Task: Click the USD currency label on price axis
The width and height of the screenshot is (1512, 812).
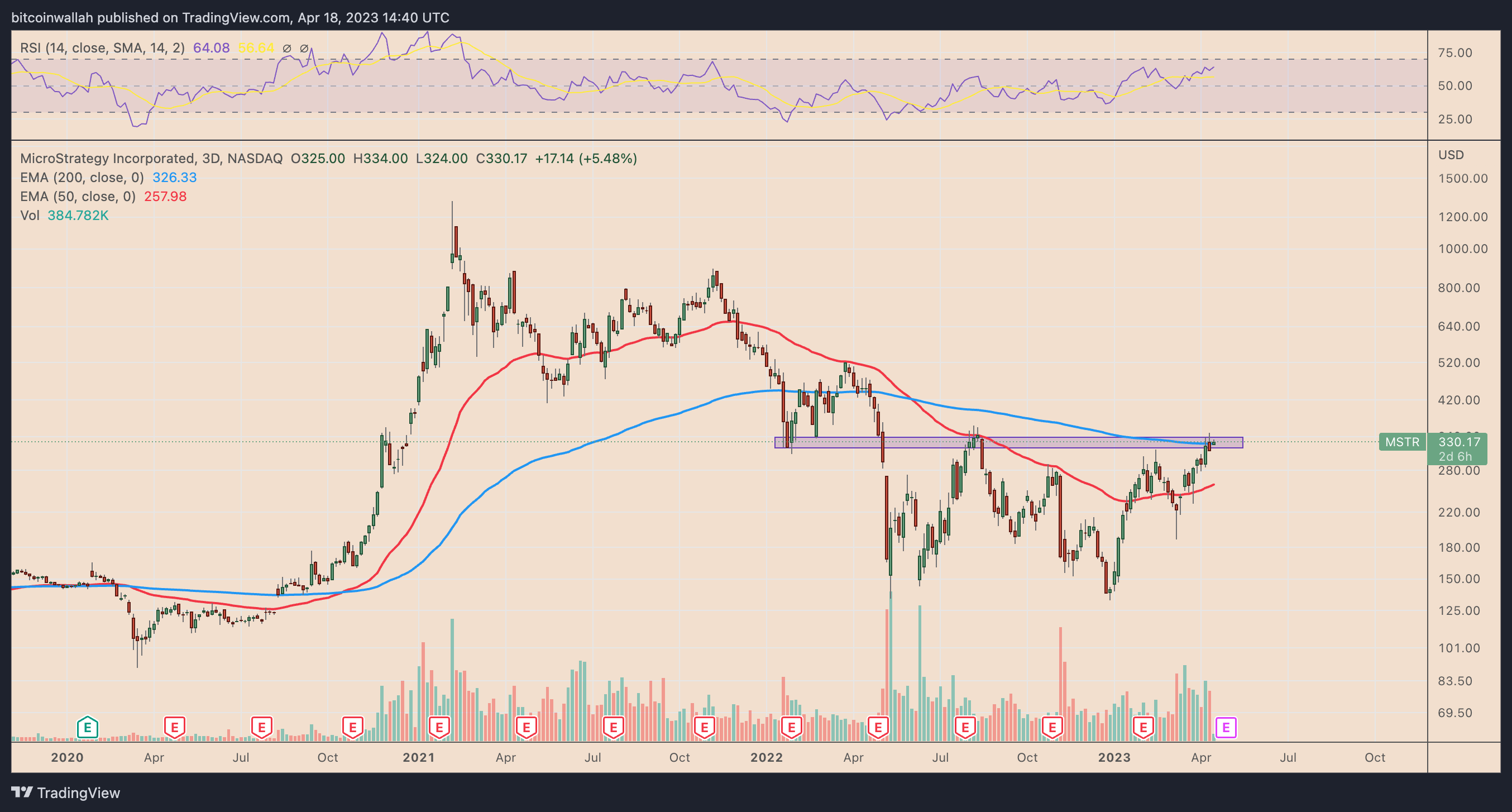Action: tap(1451, 155)
